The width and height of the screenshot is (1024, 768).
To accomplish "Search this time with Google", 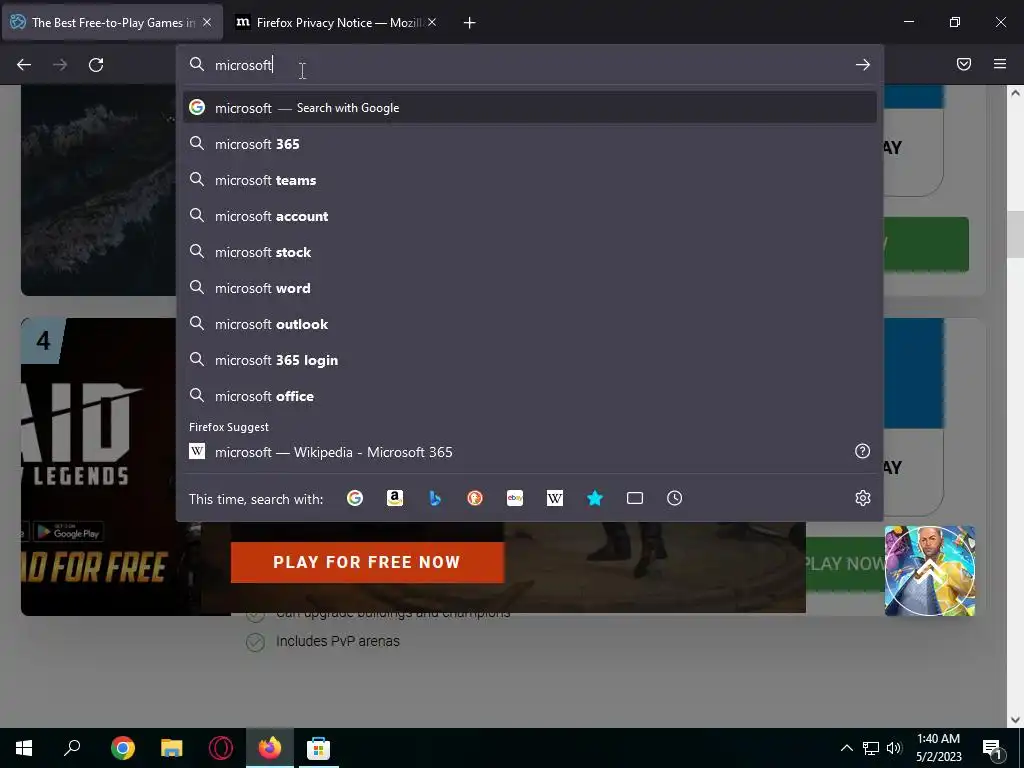I will point(355,498).
